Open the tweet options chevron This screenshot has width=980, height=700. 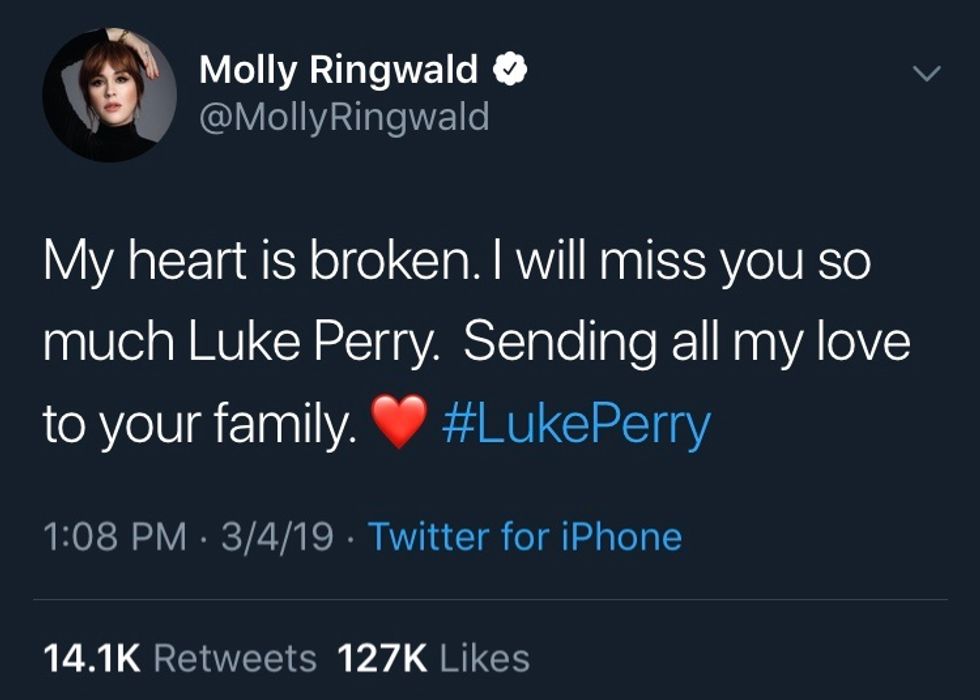tap(929, 74)
